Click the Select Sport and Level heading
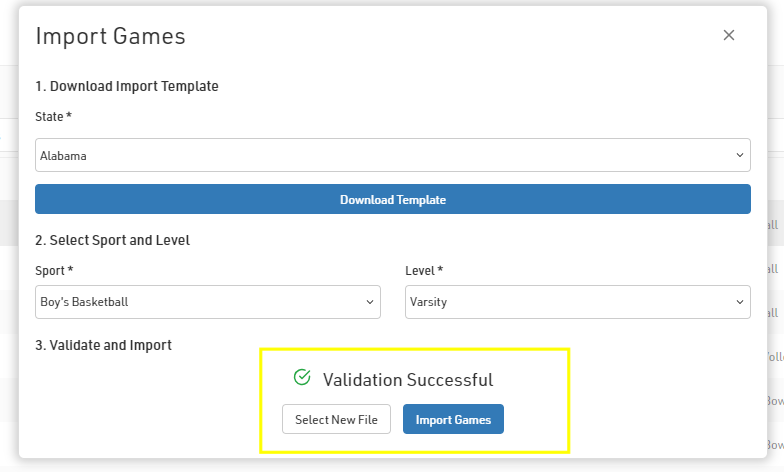 point(112,240)
